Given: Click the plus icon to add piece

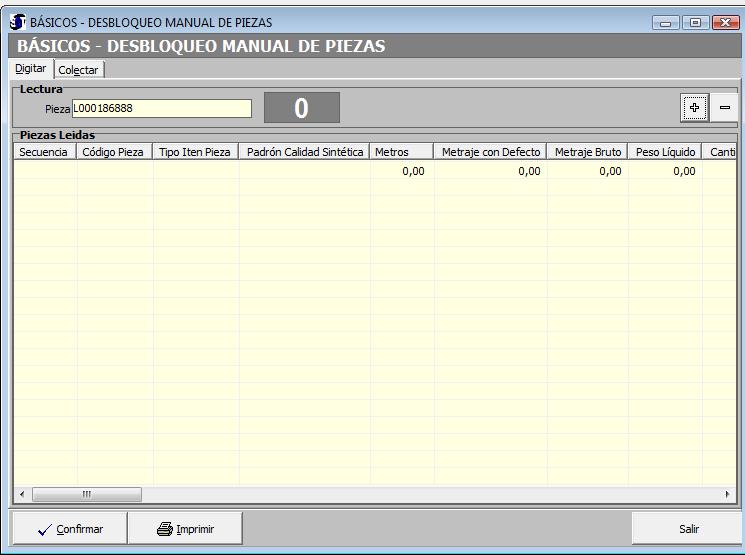Looking at the screenshot, I should point(695,107).
